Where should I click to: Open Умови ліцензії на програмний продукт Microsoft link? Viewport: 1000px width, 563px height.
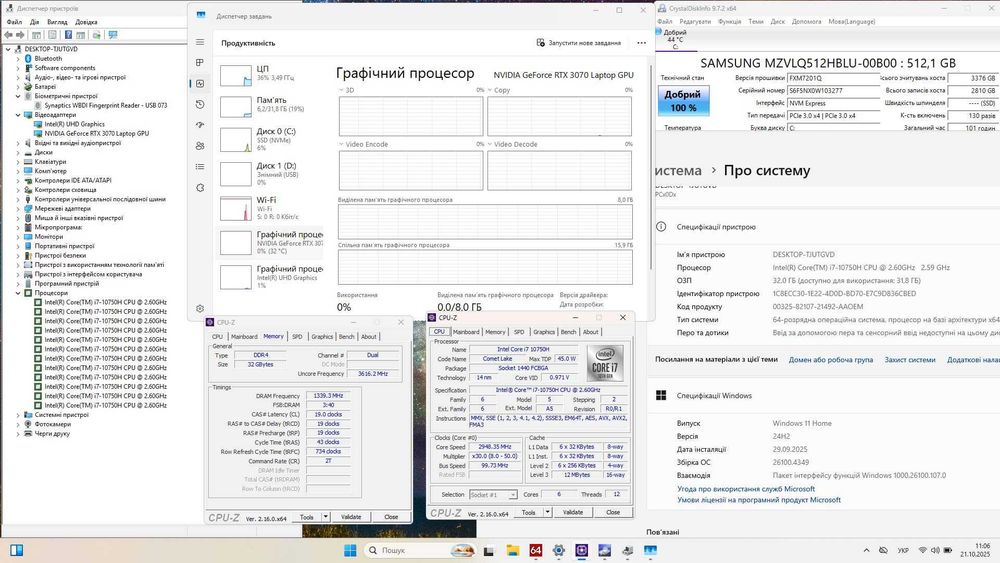click(759, 500)
